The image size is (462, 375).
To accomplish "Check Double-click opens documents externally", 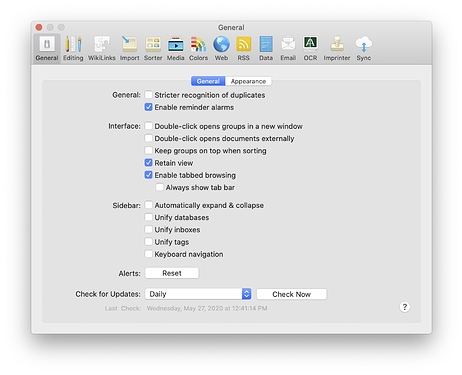I will pyautogui.click(x=149, y=138).
